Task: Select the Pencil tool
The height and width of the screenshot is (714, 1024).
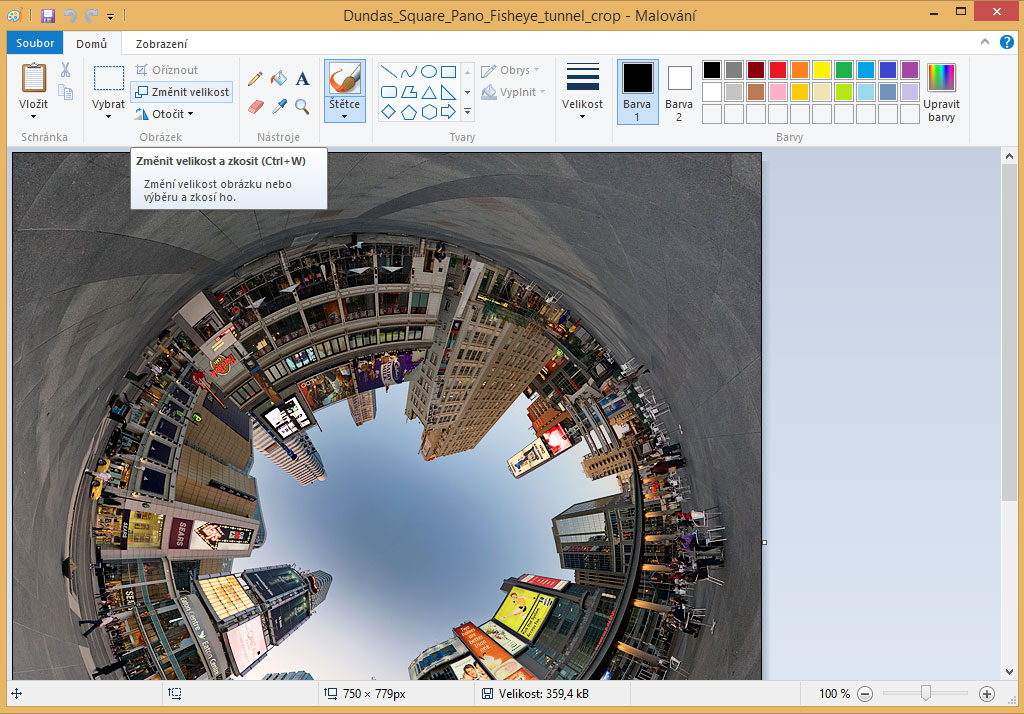Action: (x=256, y=78)
